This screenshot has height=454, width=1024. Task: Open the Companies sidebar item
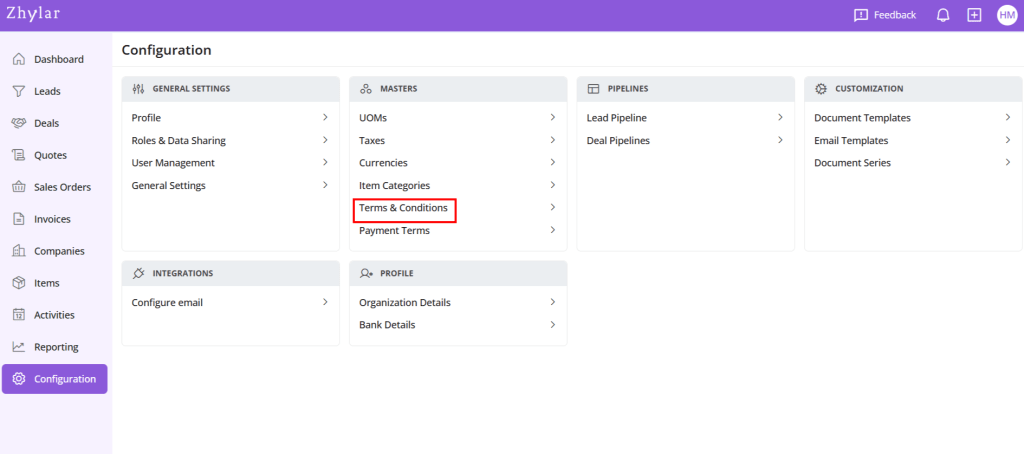pyautogui.click(x=58, y=251)
